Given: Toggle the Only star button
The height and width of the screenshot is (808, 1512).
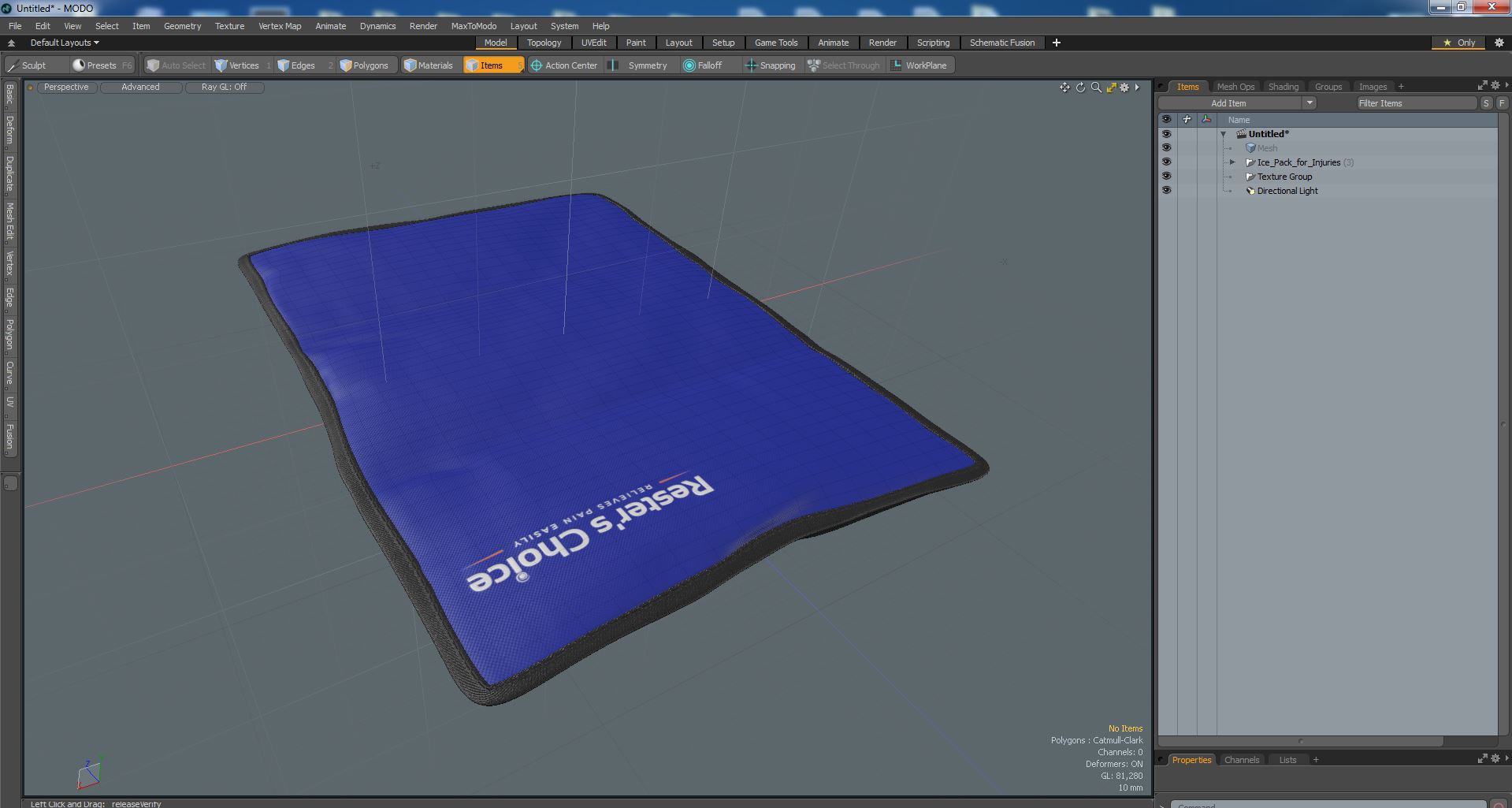Looking at the screenshot, I should (1459, 43).
